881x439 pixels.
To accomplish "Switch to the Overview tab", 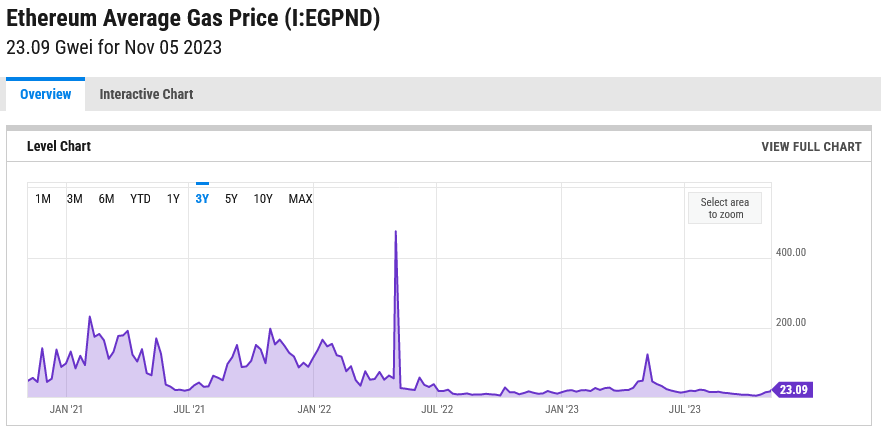I will pyautogui.click(x=46, y=94).
